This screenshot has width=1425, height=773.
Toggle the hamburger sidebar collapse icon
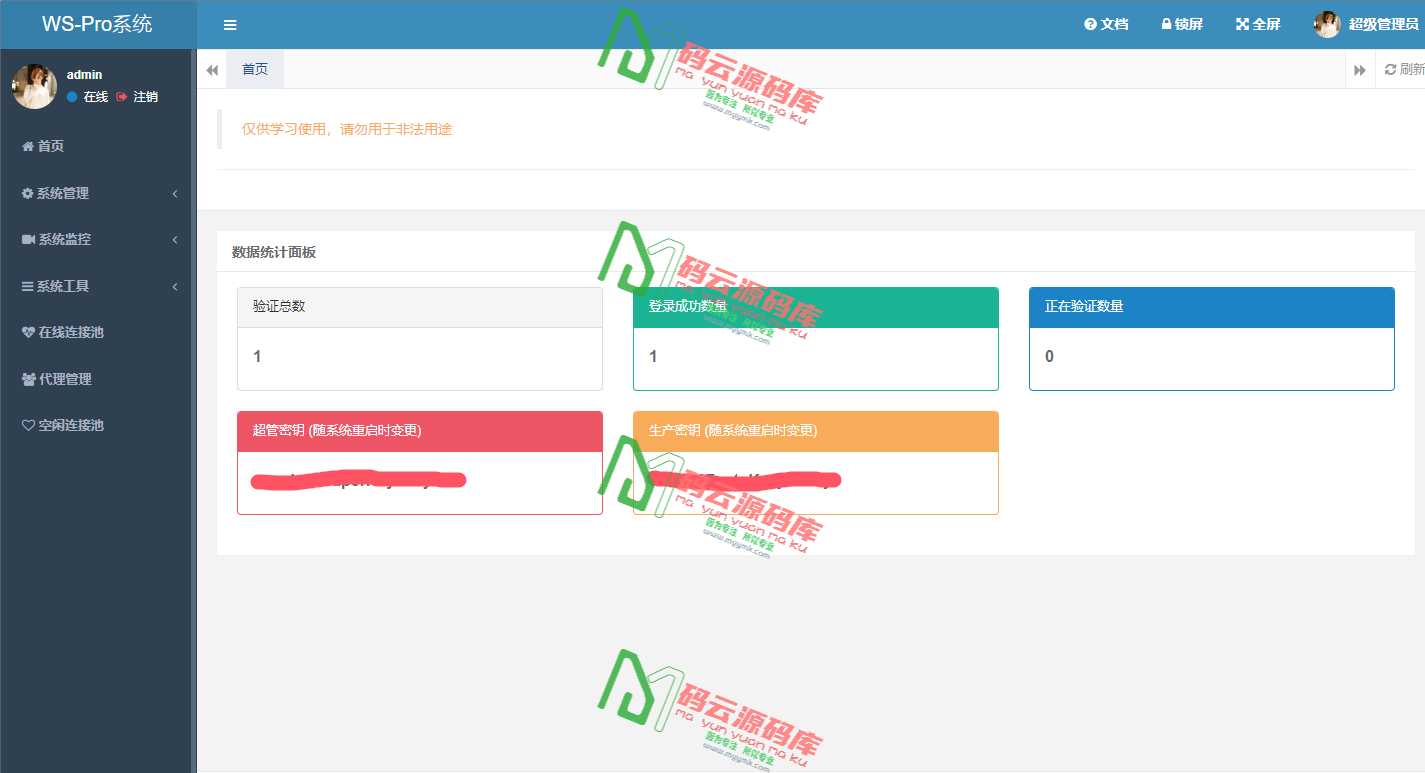coord(230,25)
